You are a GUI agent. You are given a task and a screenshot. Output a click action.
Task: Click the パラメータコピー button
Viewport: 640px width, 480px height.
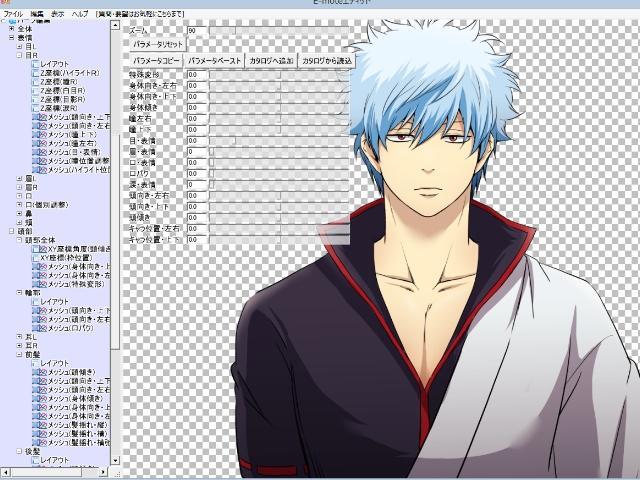156,61
